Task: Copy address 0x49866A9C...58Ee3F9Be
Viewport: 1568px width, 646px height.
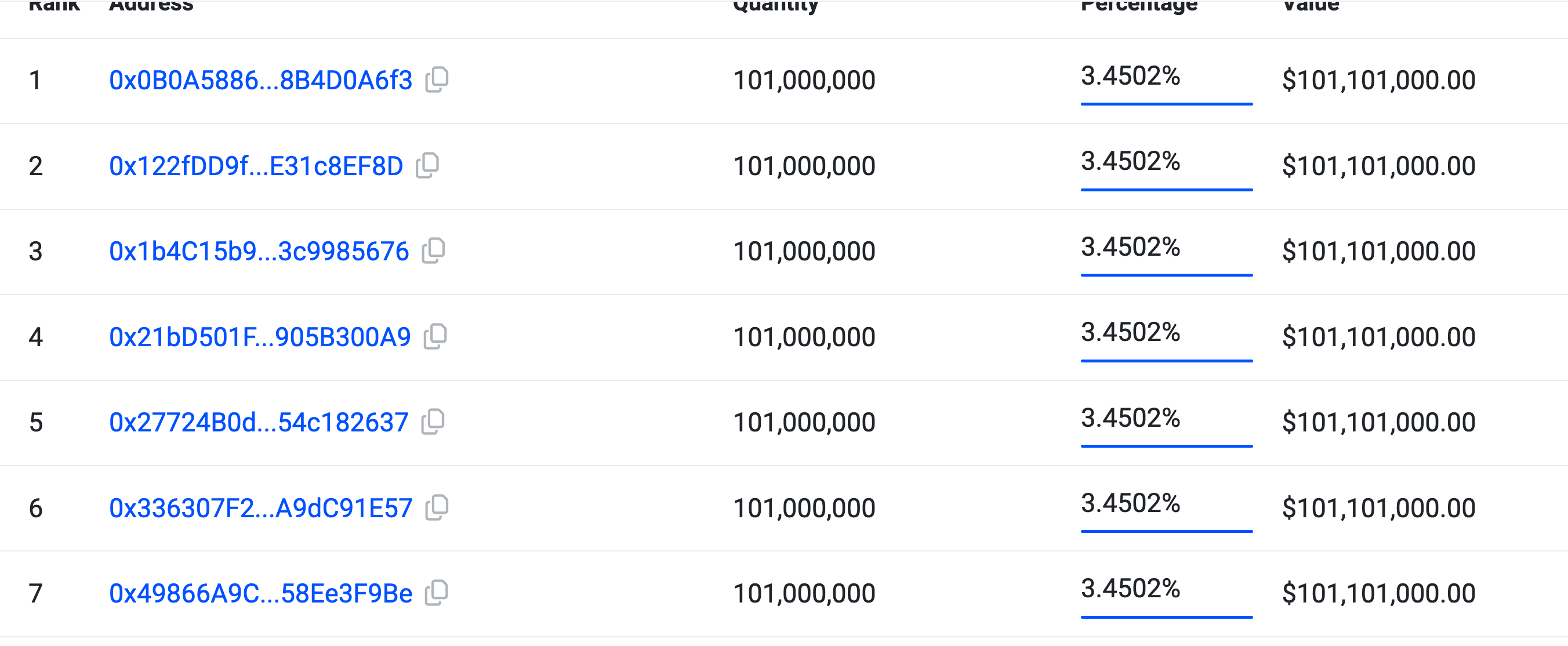Action: point(437,593)
